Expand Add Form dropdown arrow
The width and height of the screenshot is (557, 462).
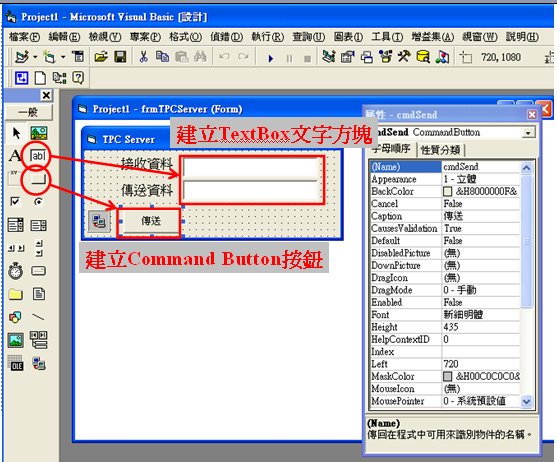(x=63, y=57)
